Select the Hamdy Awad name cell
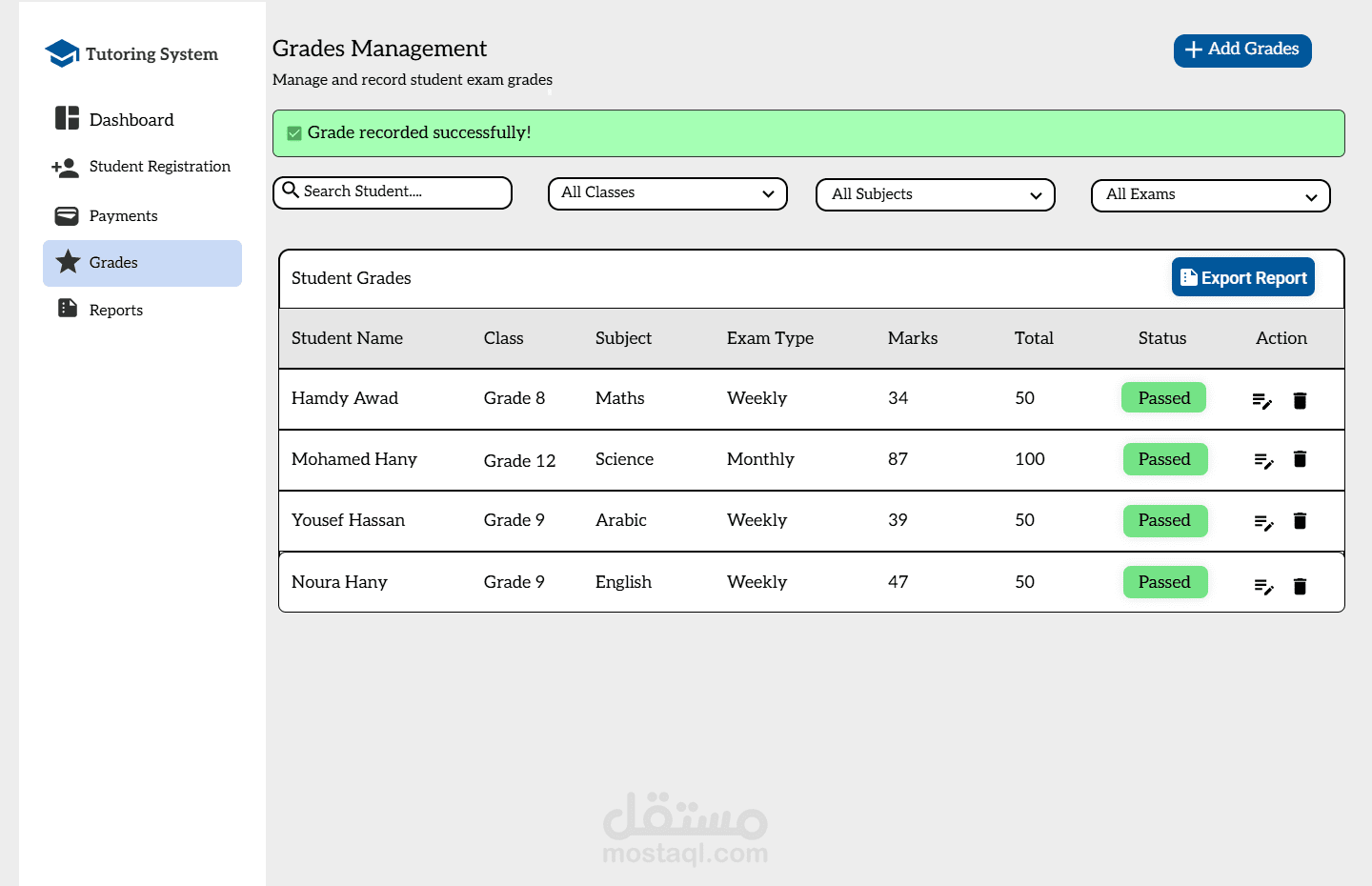Viewport: 1372px width, 886px height. 345,398
